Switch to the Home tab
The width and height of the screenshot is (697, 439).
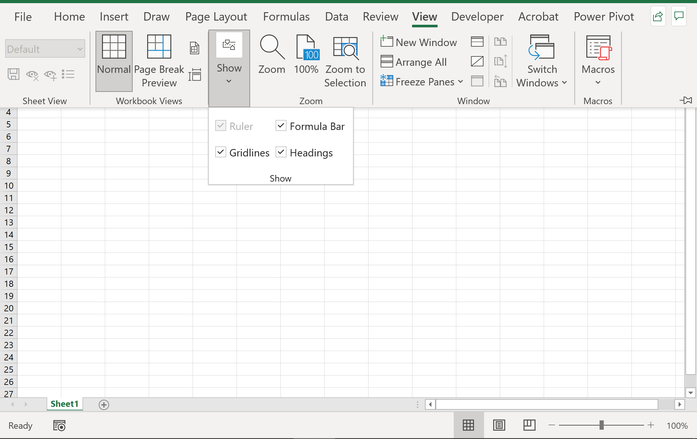pyautogui.click(x=69, y=17)
